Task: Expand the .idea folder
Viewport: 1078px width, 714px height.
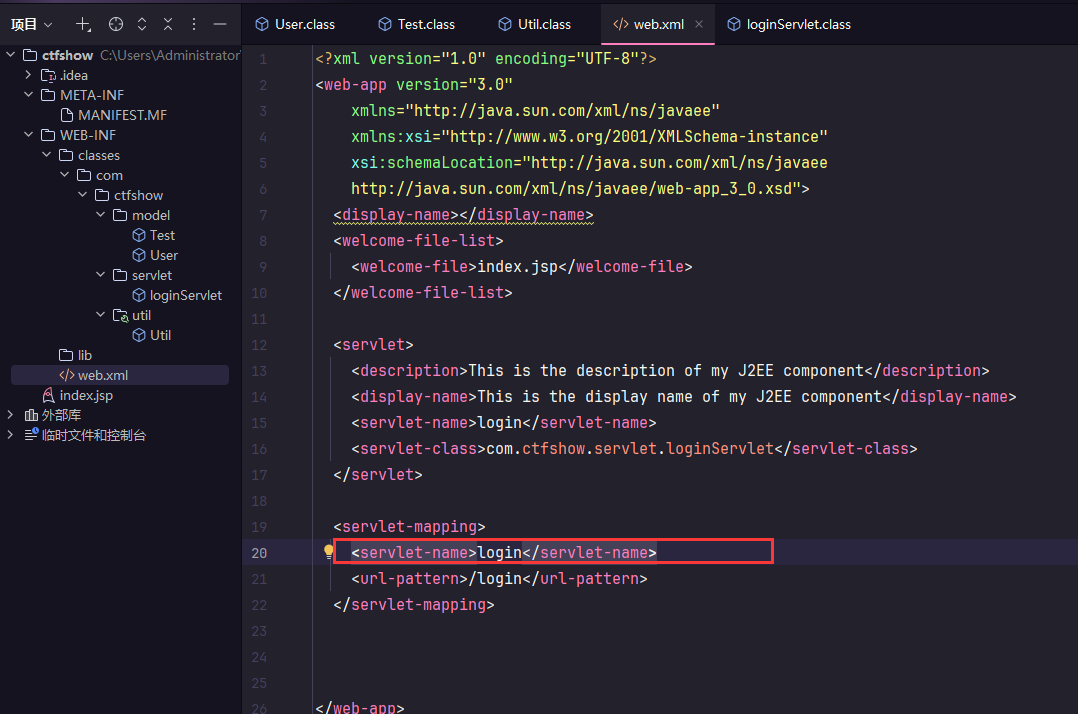Action: click(28, 75)
